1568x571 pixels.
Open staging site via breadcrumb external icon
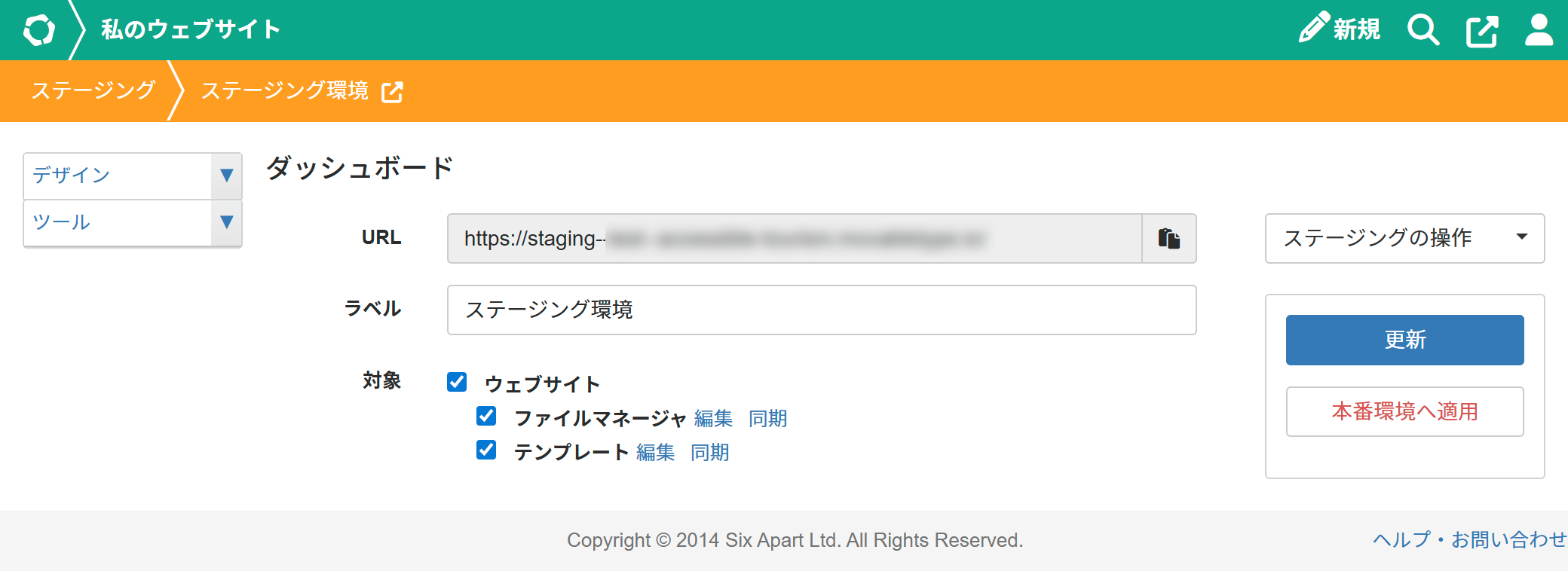[x=392, y=92]
